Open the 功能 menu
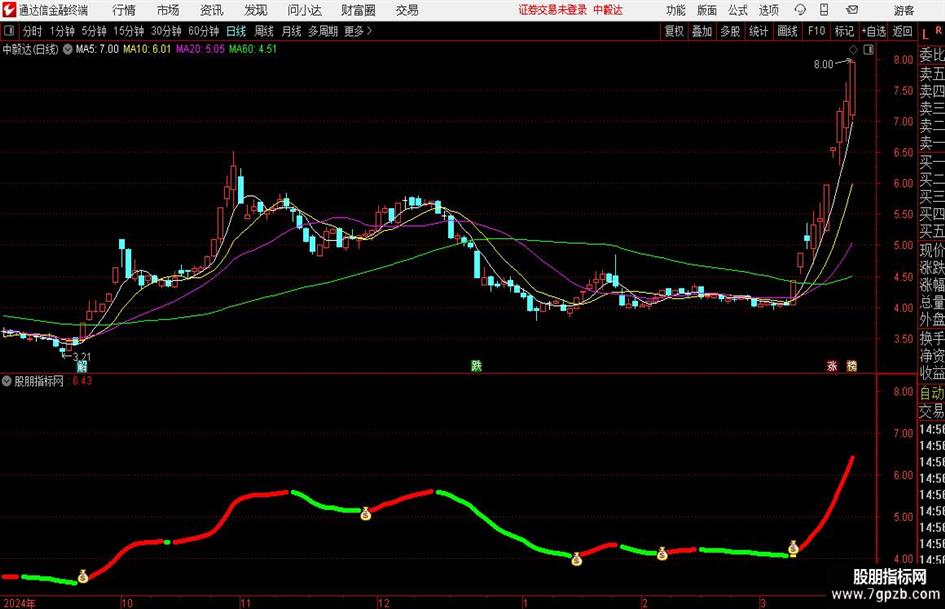Viewport: 945px width, 609px height. pyautogui.click(x=676, y=10)
